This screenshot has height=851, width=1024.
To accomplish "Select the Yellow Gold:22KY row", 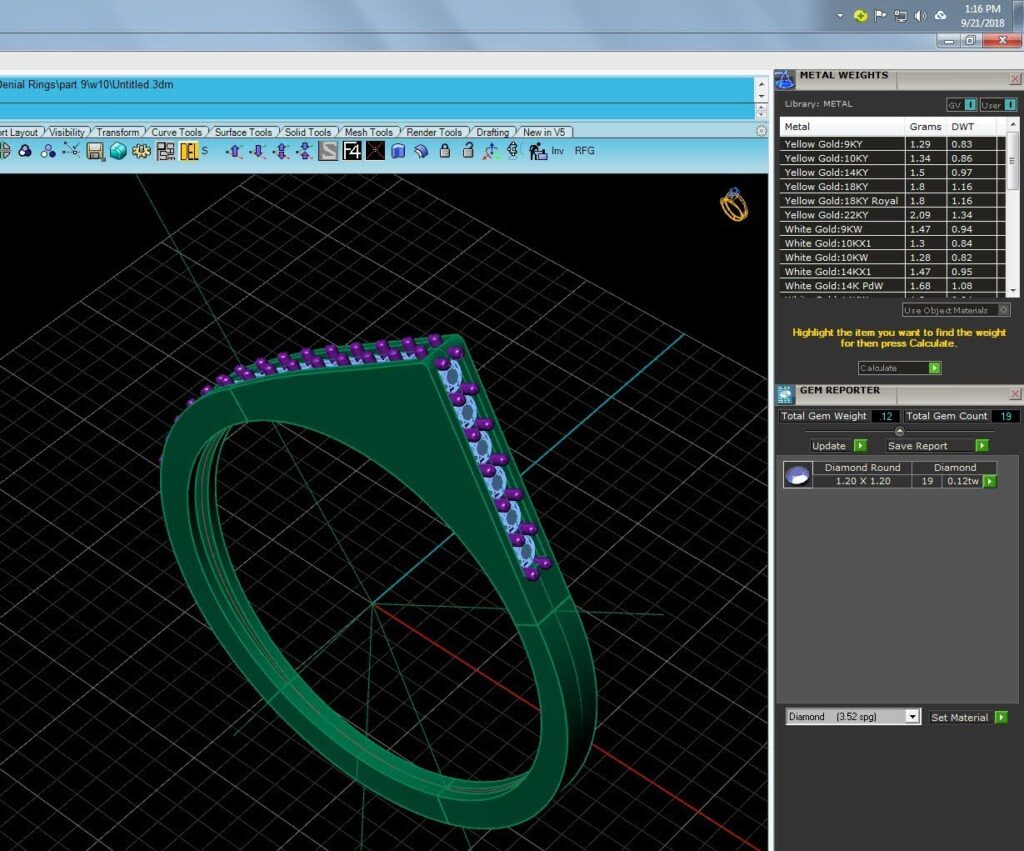I will [892, 215].
